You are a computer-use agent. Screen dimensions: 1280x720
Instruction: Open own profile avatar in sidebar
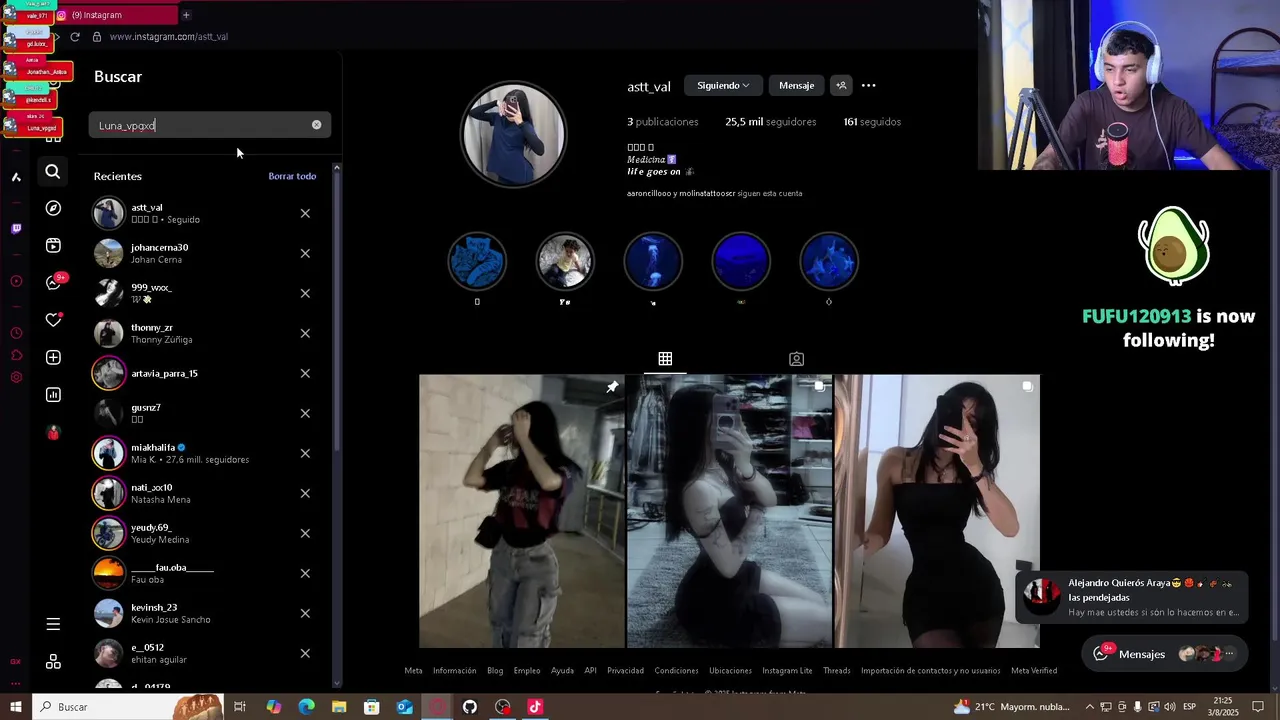tap(53, 432)
